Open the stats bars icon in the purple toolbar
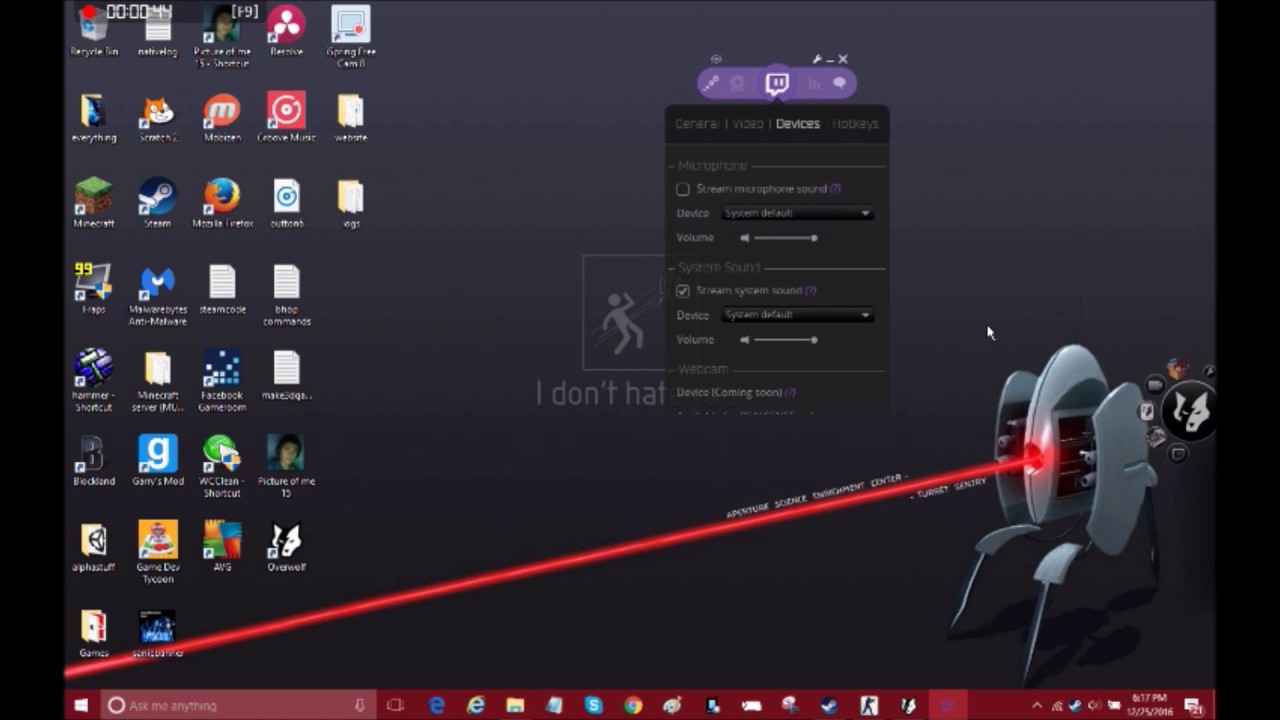The image size is (1280, 720). click(814, 84)
